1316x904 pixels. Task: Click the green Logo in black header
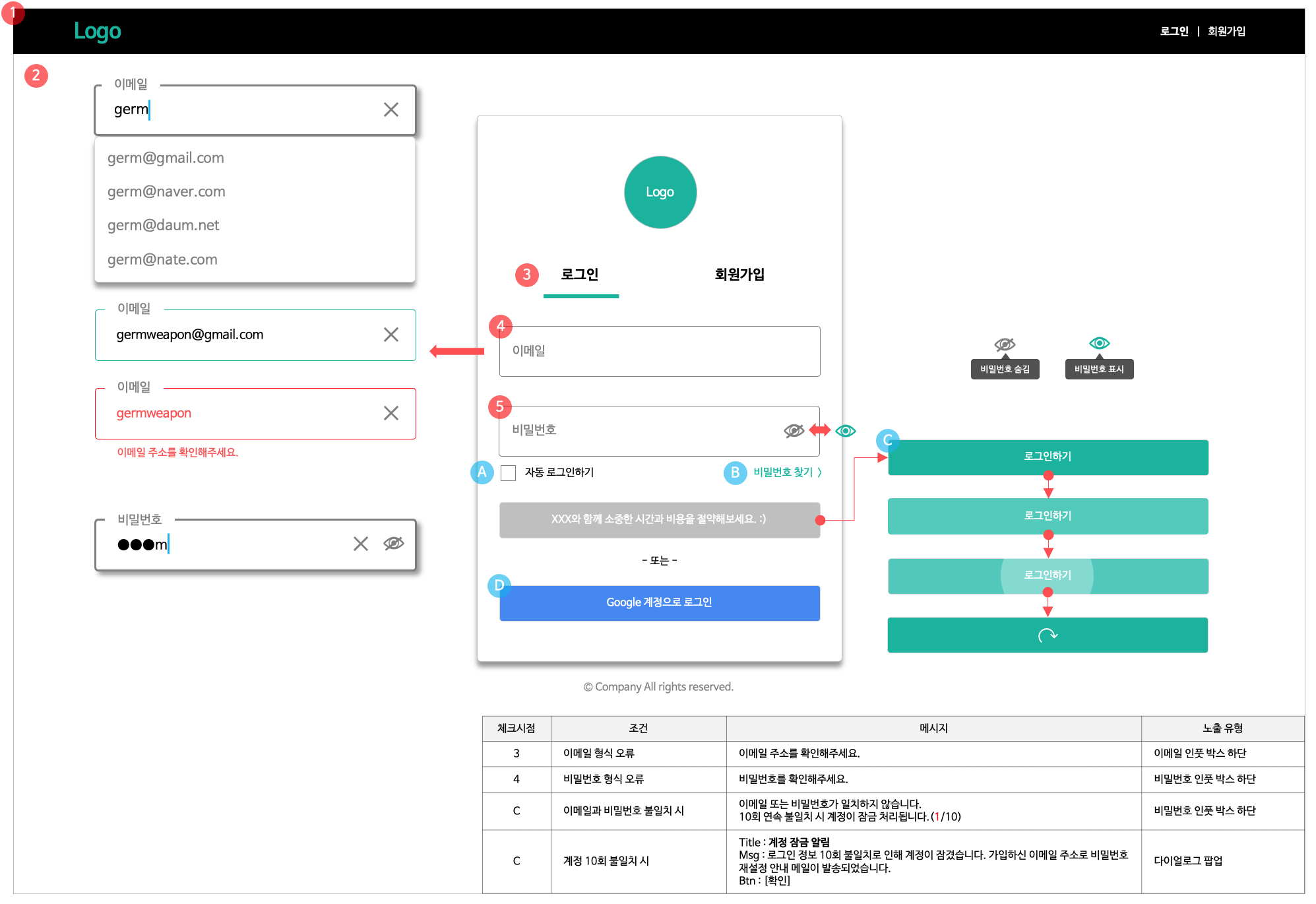pyautogui.click(x=97, y=31)
